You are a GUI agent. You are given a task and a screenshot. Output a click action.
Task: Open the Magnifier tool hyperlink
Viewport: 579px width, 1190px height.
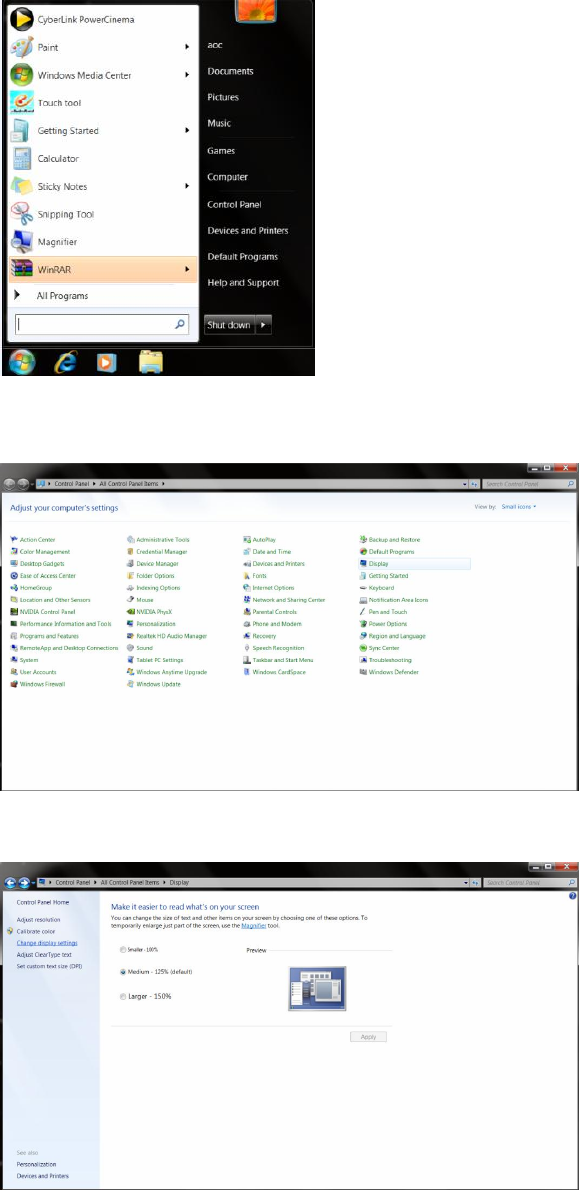click(x=253, y=926)
